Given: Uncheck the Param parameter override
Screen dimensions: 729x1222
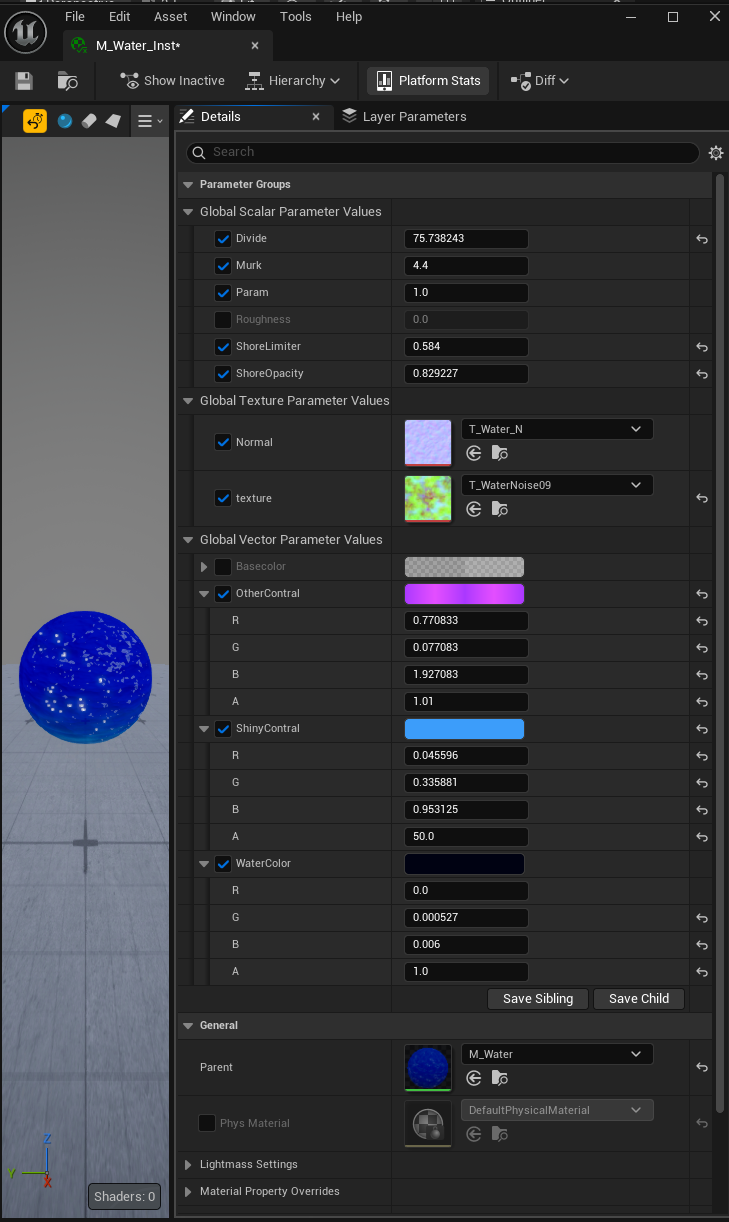Looking at the screenshot, I should (223, 293).
